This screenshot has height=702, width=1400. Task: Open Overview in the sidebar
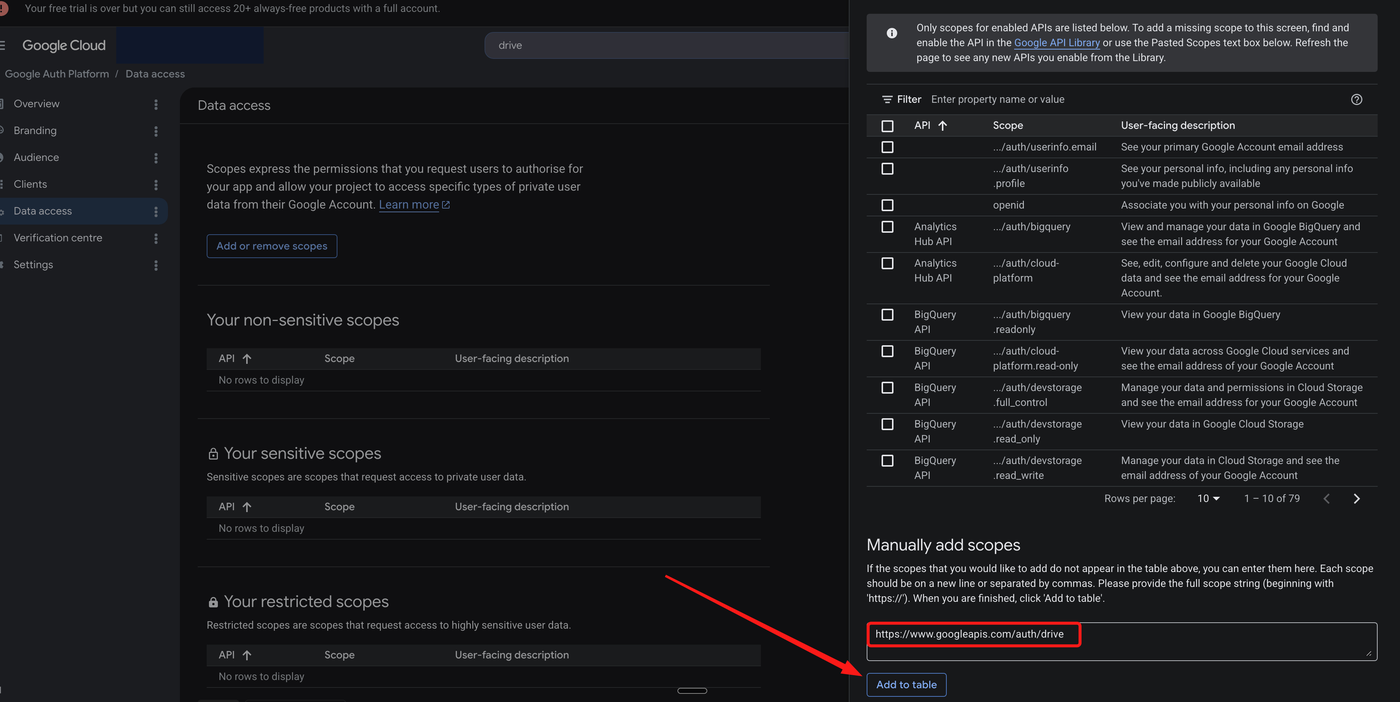36,104
